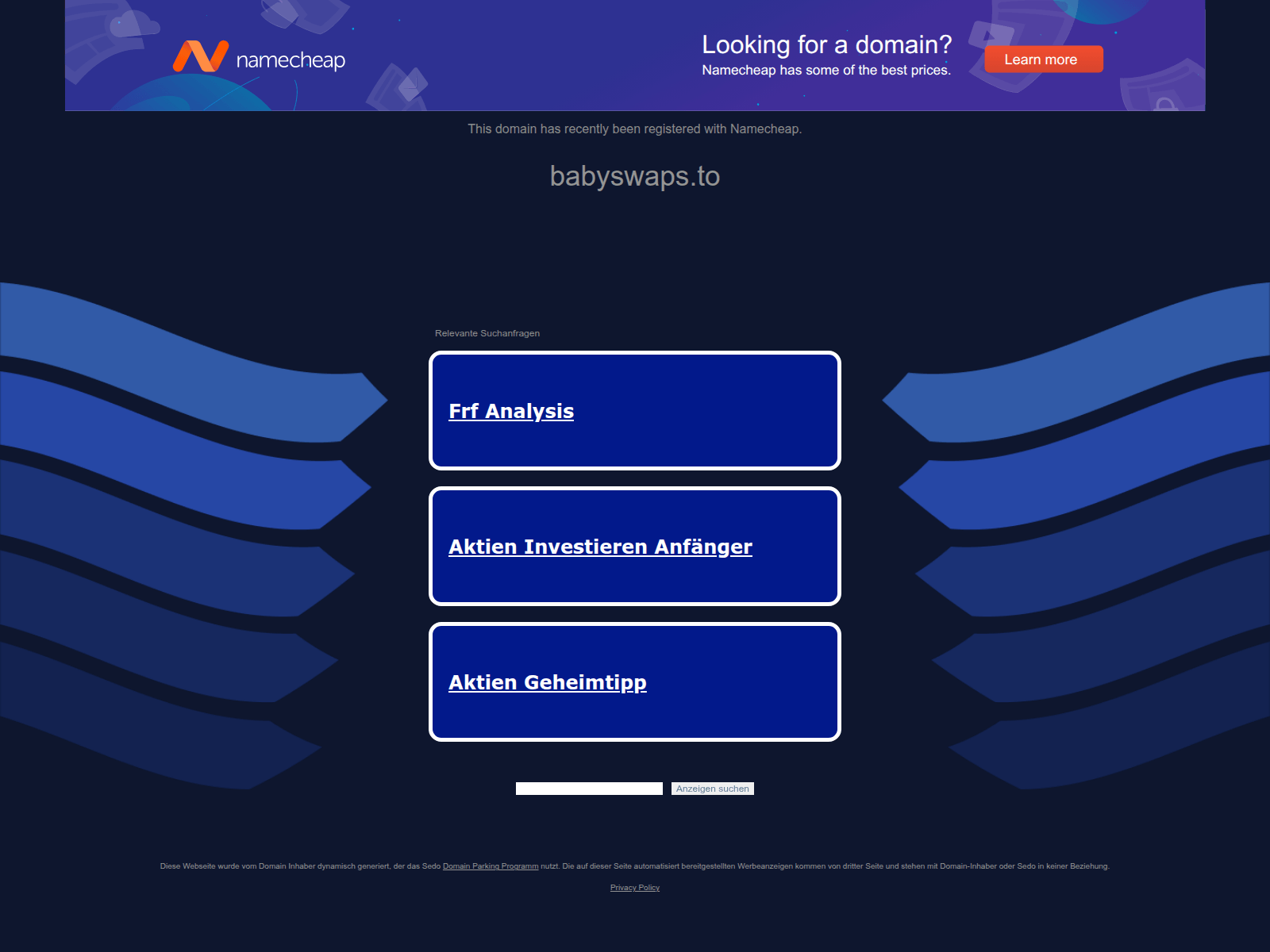This screenshot has height=952, width=1270.
Task: Click "This domain has recently been registered" text
Action: click(635, 129)
